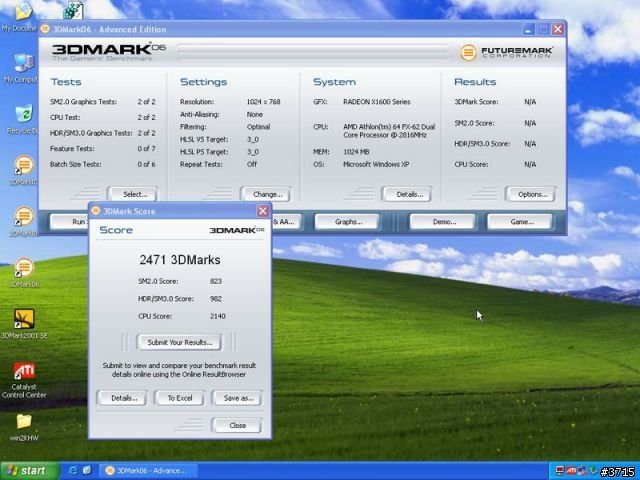Click the Demo... button

(443, 222)
